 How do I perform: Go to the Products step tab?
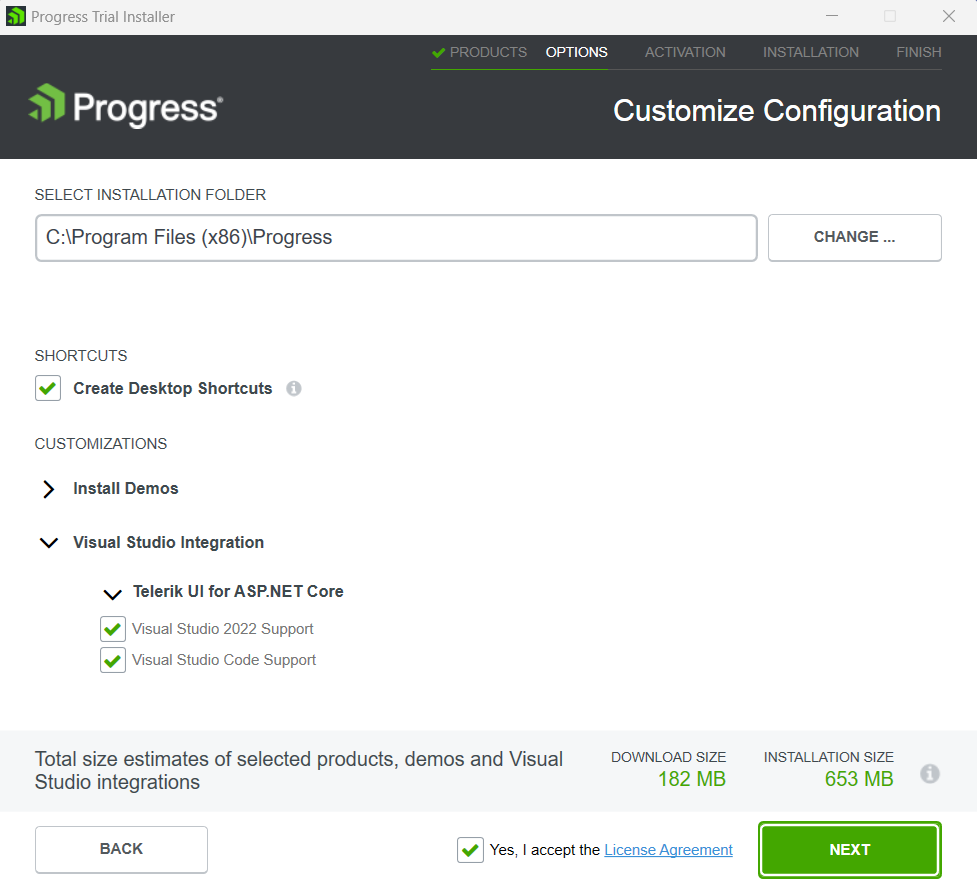tap(480, 52)
